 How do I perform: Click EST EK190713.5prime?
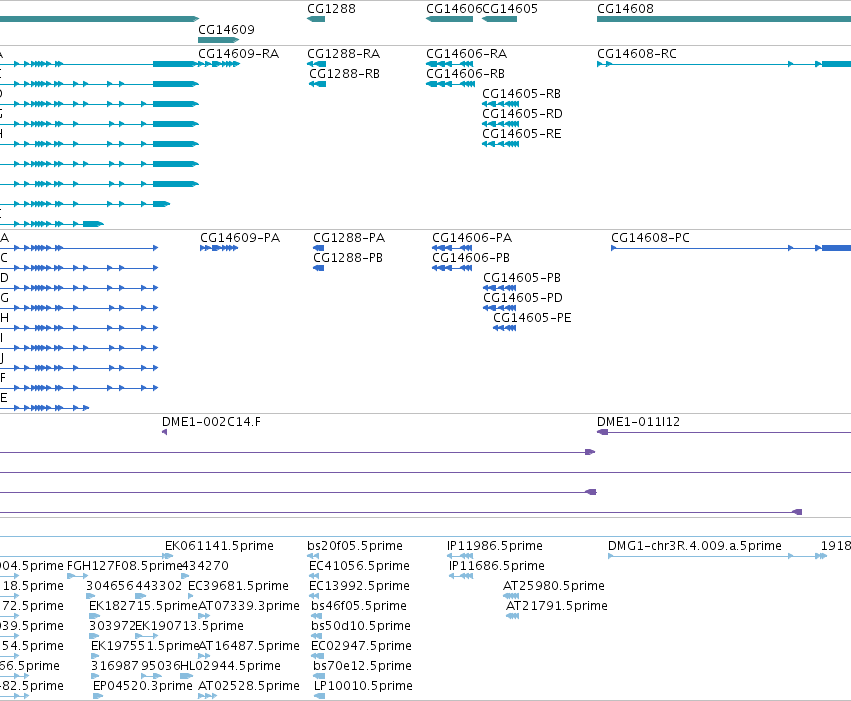[x=189, y=626]
